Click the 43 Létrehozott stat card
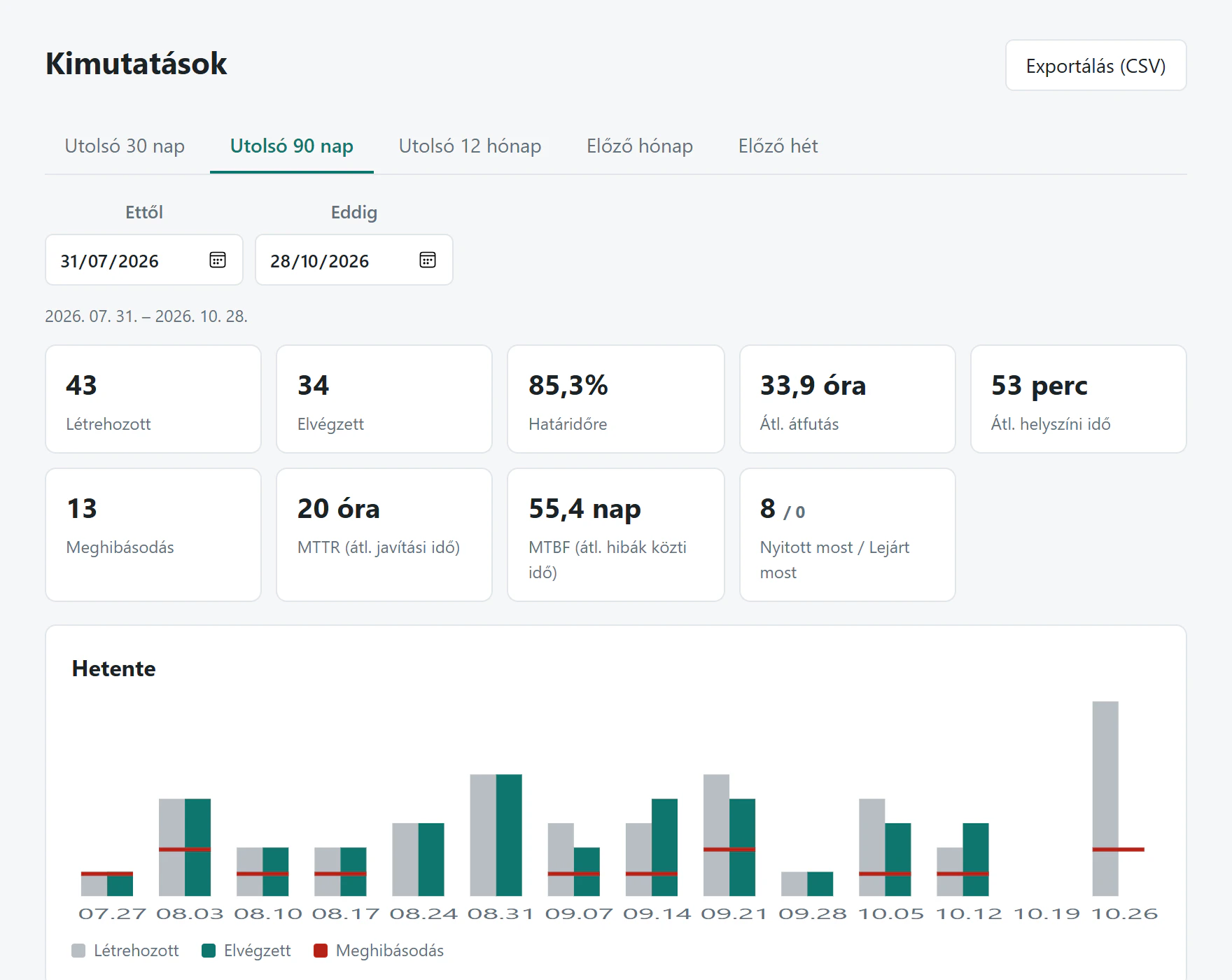1232x980 pixels. click(x=153, y=399)
